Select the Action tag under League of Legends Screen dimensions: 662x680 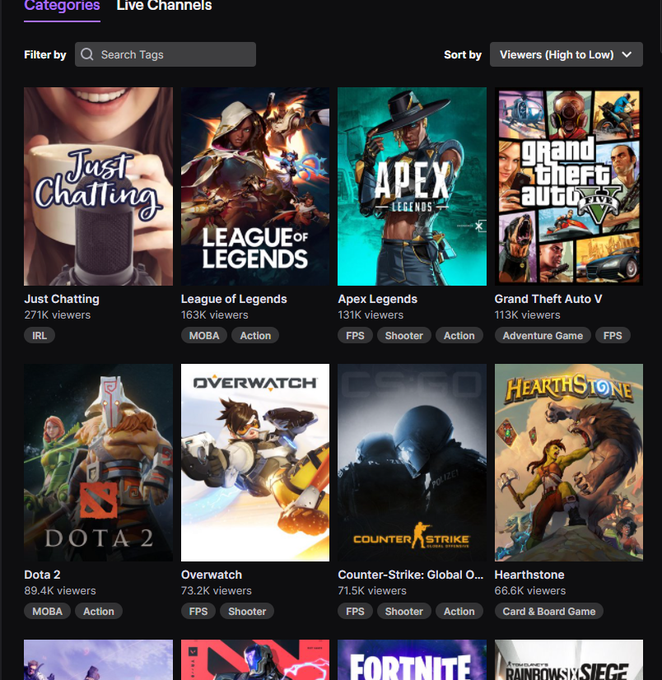coord(255,336)
